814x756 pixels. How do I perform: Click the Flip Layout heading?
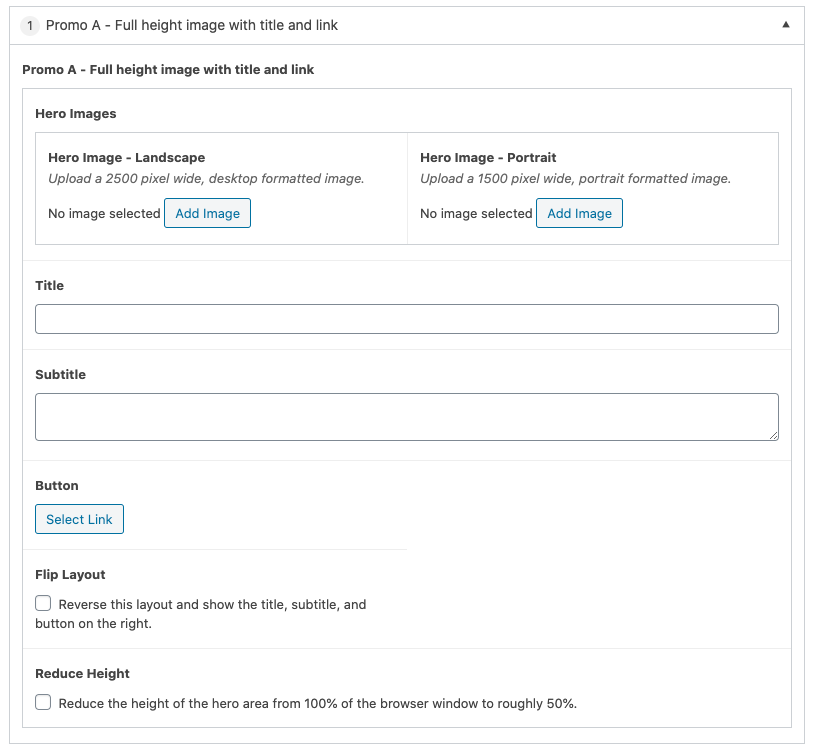pyautogui.click(x=70, y=575)
